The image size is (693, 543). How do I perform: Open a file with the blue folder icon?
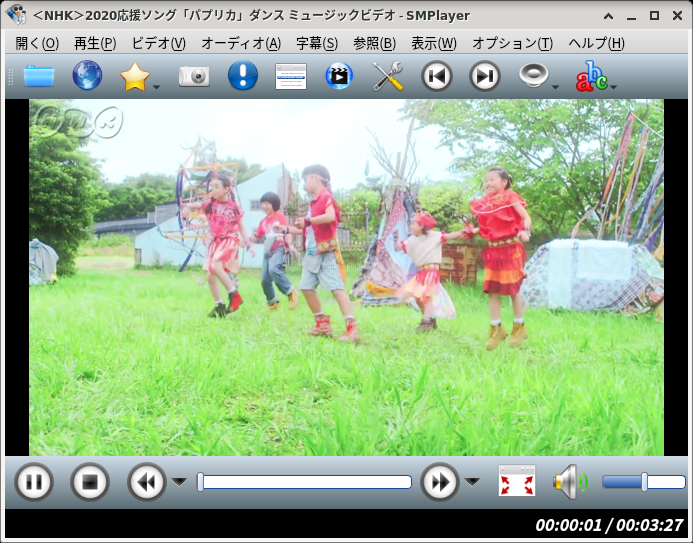point(39,76)
